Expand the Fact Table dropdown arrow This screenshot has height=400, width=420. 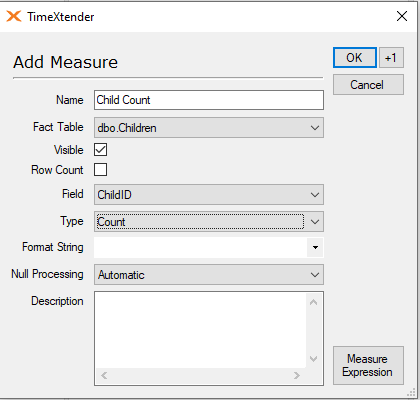point(315,128)
